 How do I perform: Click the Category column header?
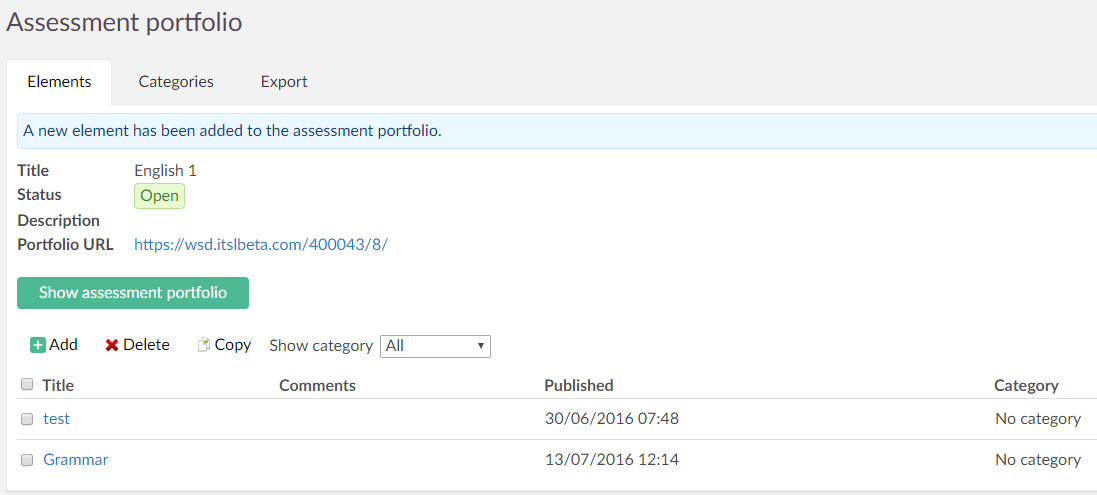coord(1025,385)
